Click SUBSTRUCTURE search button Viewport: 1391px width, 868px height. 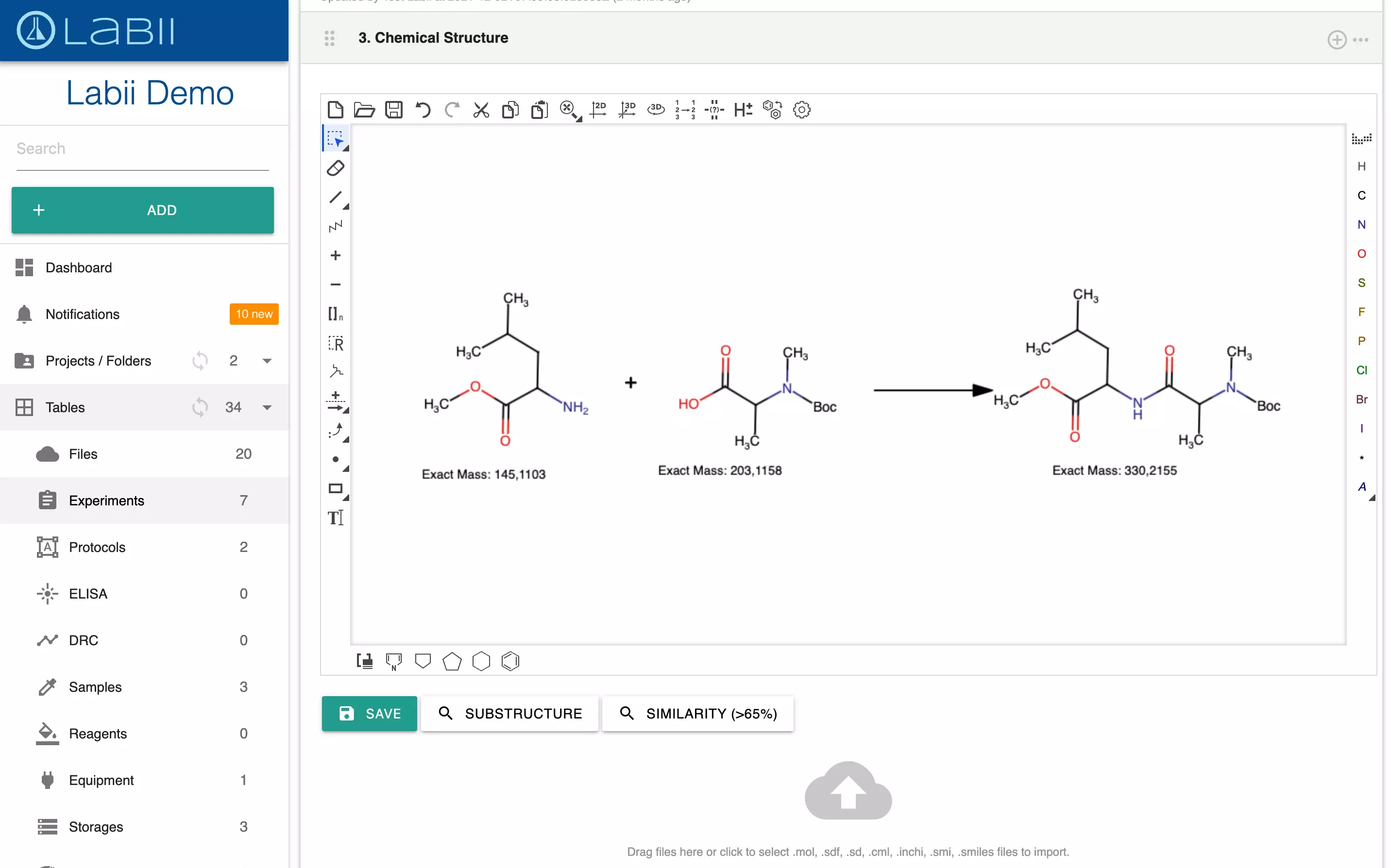pos(509,713)
